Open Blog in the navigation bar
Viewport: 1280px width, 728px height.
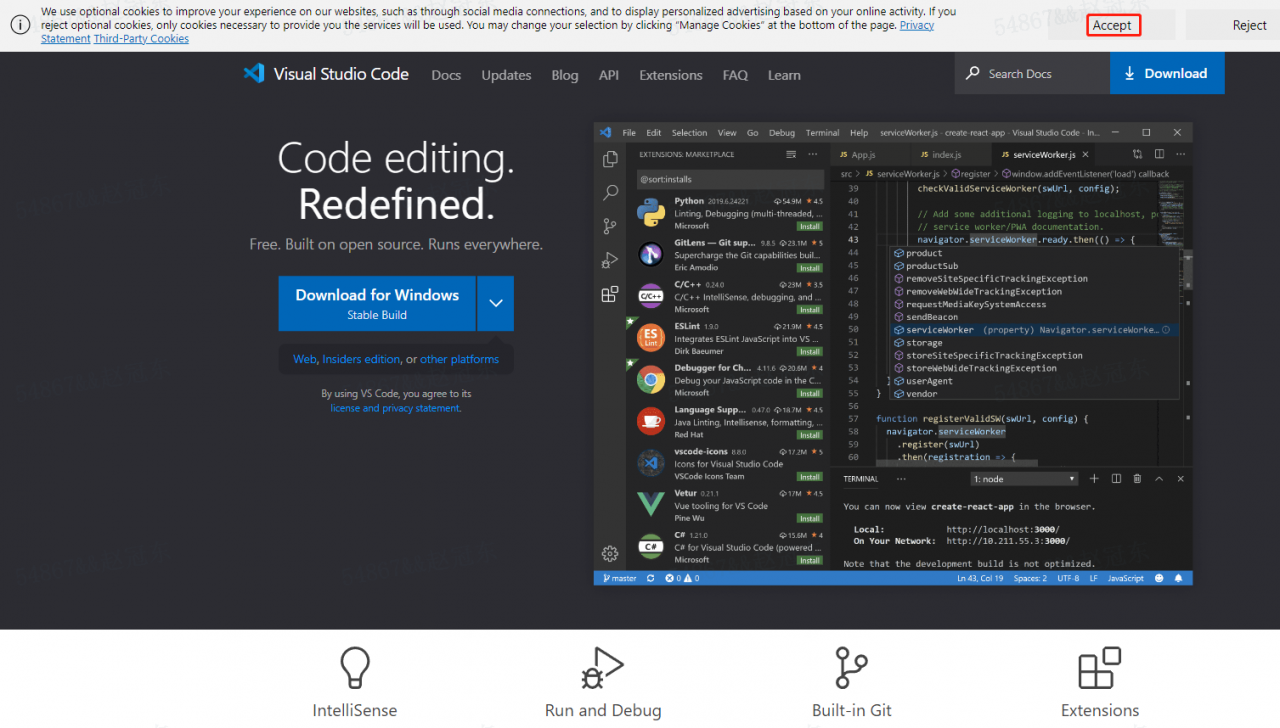(x=565, y=75)
